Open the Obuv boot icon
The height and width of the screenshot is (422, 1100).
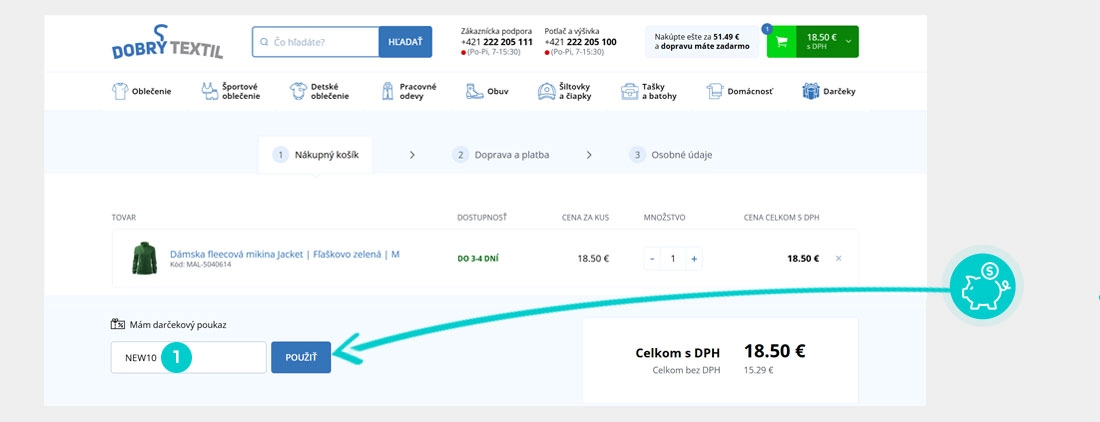(475, 91)
